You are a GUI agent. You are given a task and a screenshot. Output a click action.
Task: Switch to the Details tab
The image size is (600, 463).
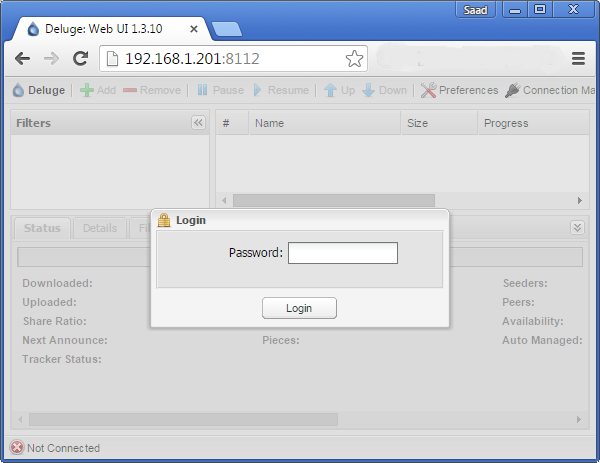pyautogui.click(x=100, y=228)
